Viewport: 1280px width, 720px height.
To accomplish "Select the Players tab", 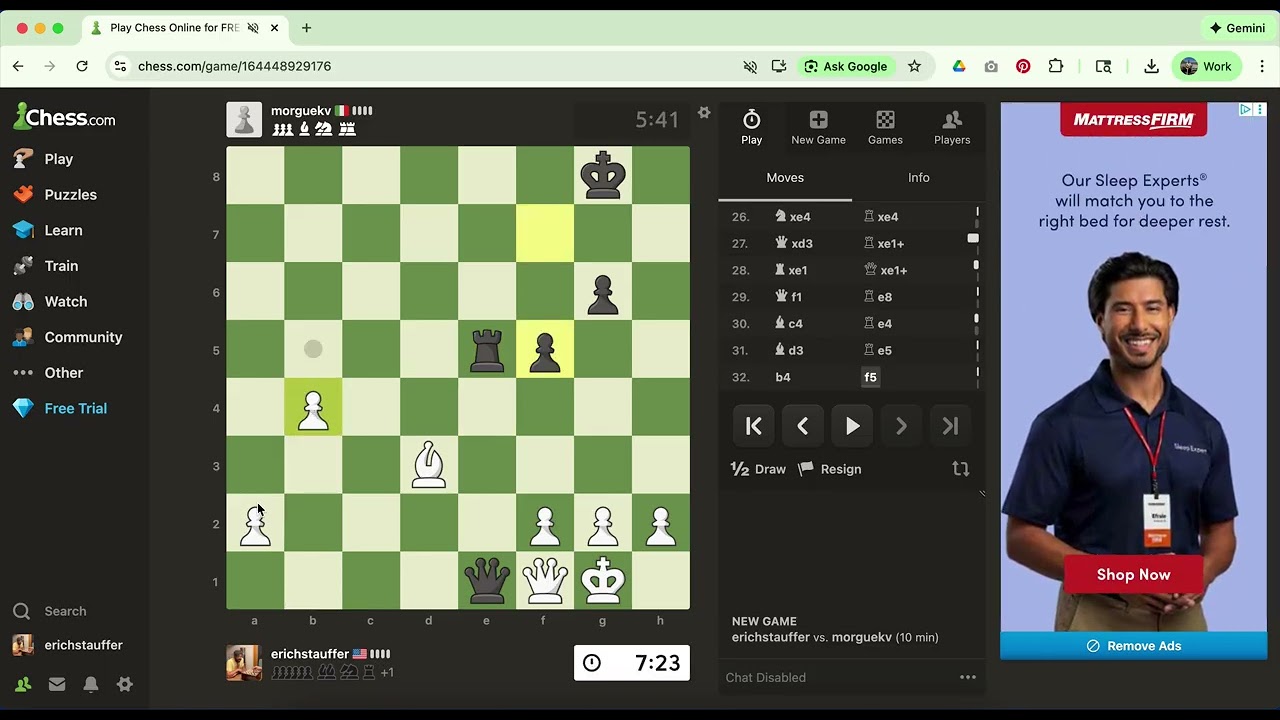I will point(952,128).
